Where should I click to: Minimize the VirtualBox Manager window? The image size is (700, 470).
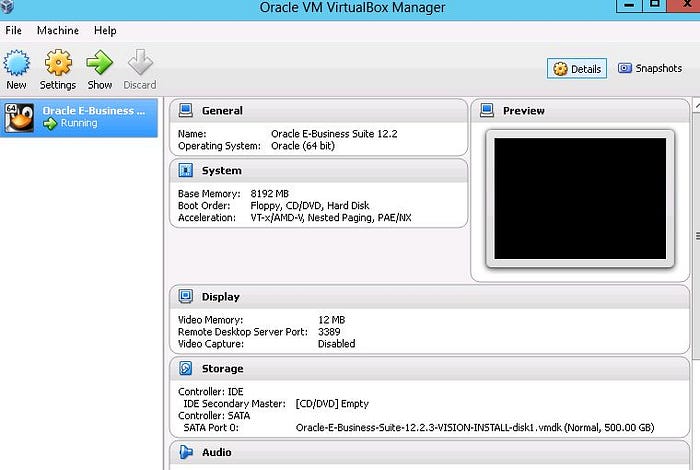pos(629,5)
